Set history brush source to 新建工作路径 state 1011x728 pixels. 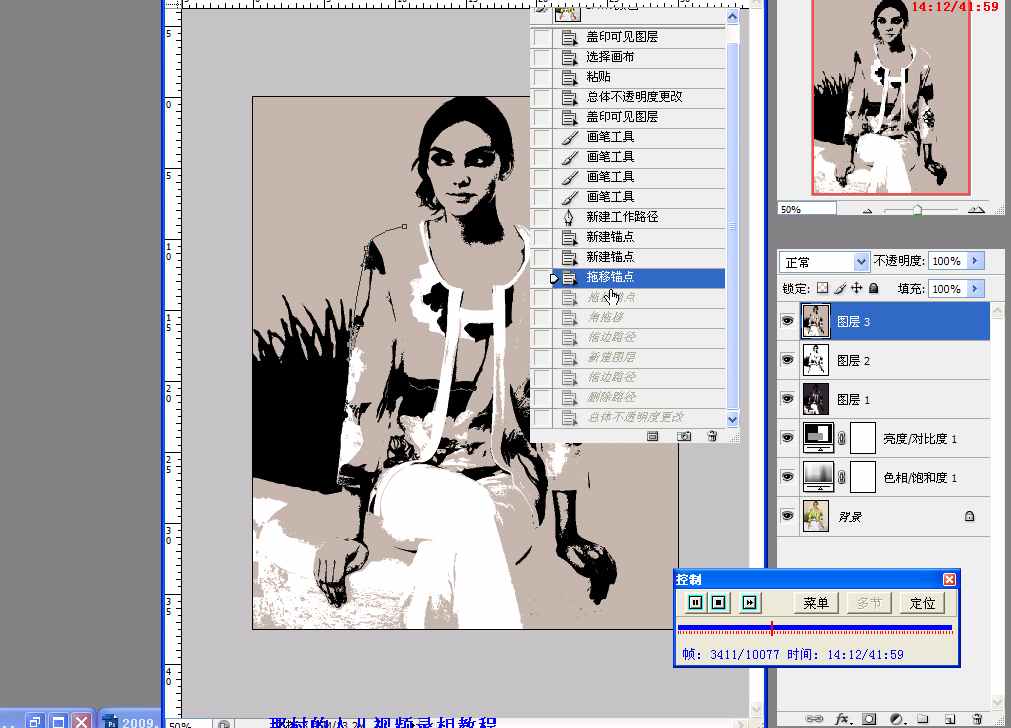[542, 217]
